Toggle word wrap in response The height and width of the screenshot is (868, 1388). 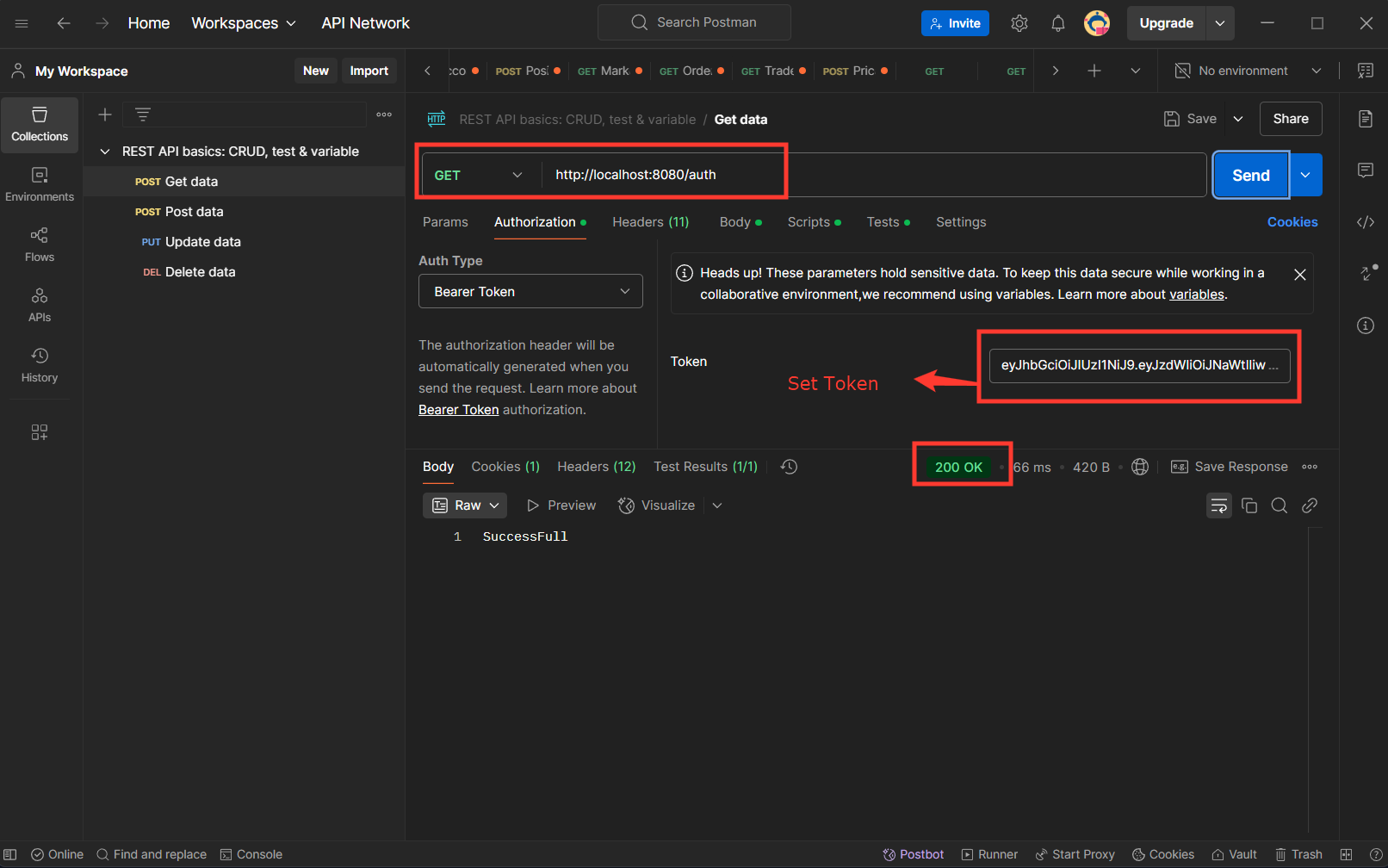(1219, 505)
